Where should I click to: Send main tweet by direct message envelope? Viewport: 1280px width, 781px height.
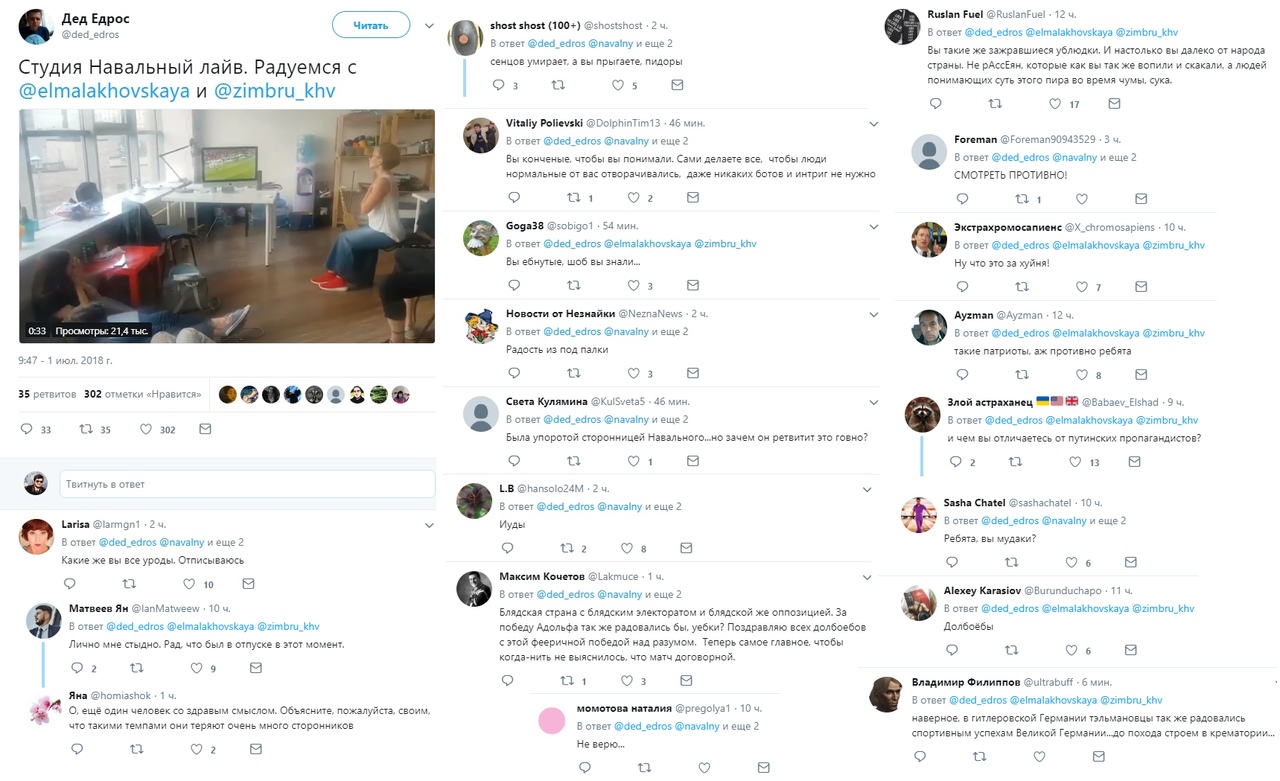click(x=205, y=429)
